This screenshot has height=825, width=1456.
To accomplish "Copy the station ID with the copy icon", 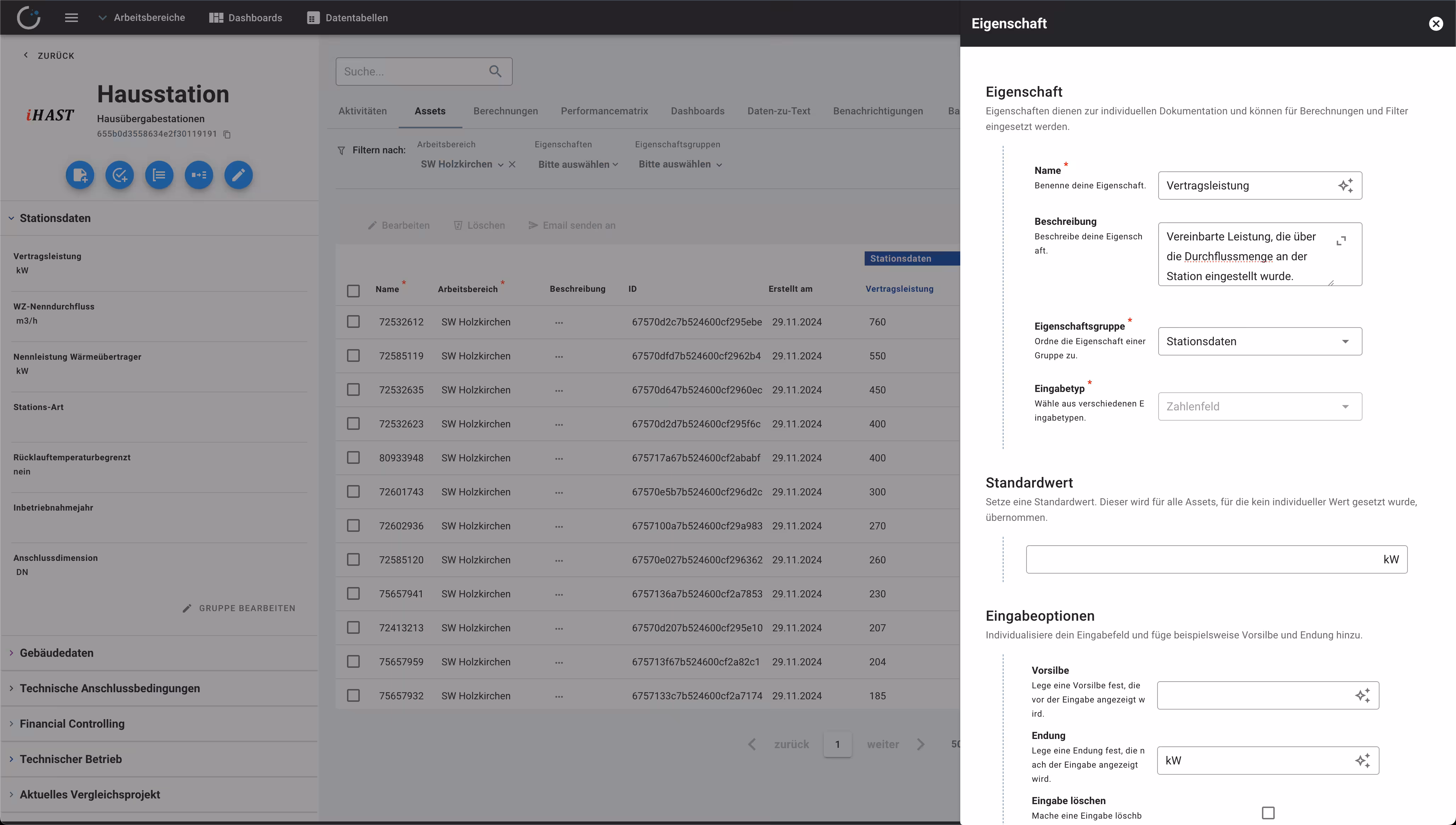I will coord(227,134).
